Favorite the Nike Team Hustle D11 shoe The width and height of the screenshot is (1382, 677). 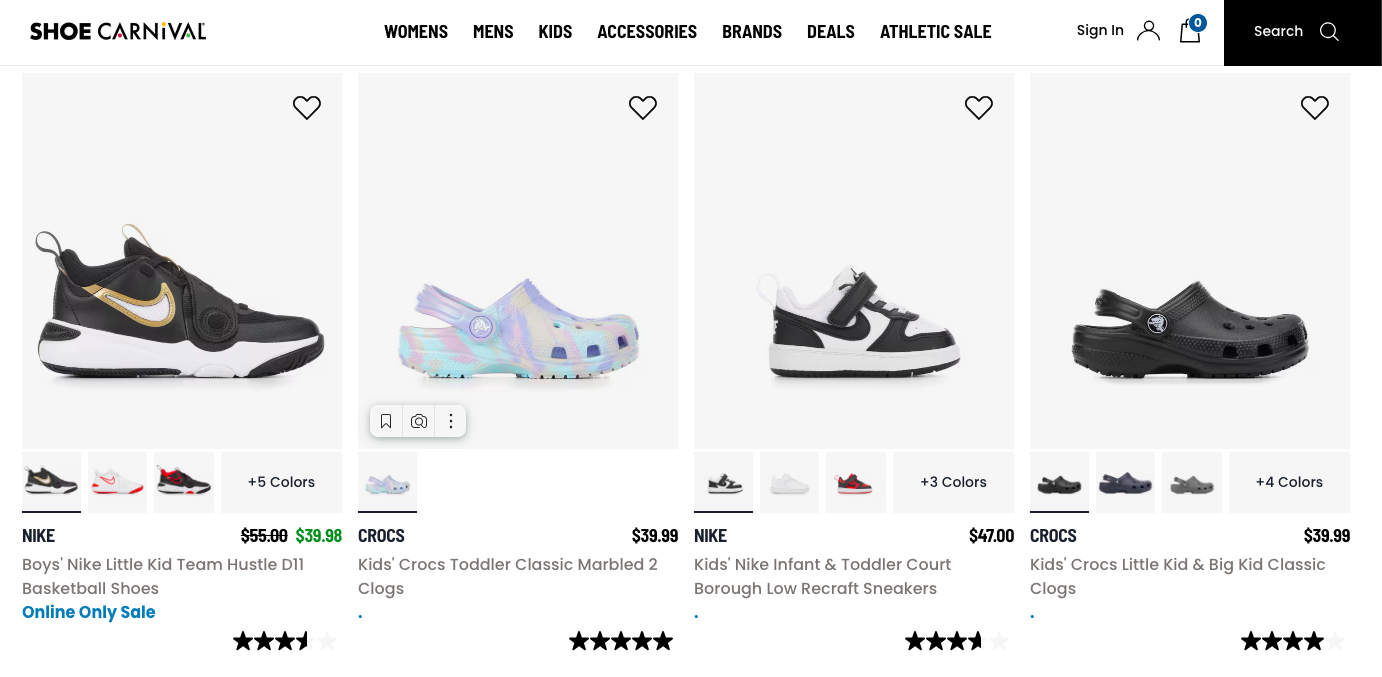[307, 107]
